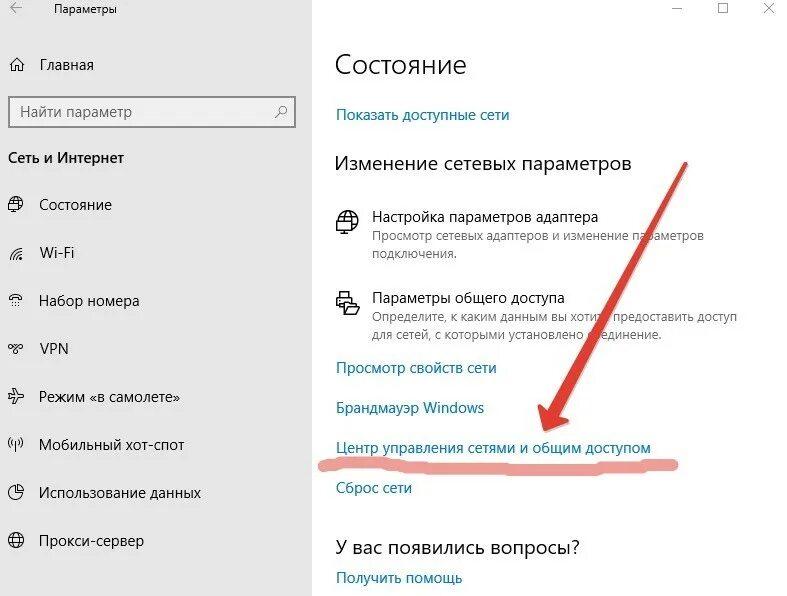The height and width of the screenshot is (596, 787).
Task: Click the sharing options printer icon
Action: pyautogui.click(x=347, y=303)
